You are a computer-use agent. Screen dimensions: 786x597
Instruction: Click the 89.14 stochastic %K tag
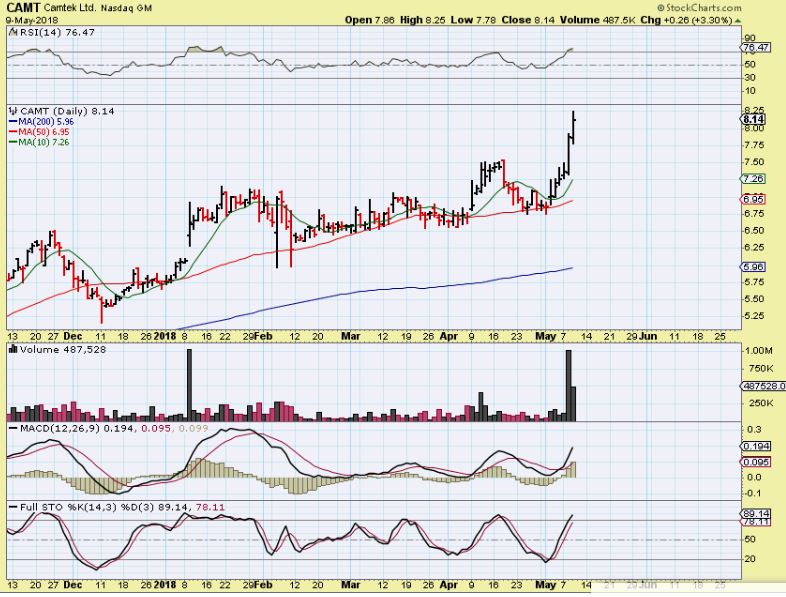(756, 514)
